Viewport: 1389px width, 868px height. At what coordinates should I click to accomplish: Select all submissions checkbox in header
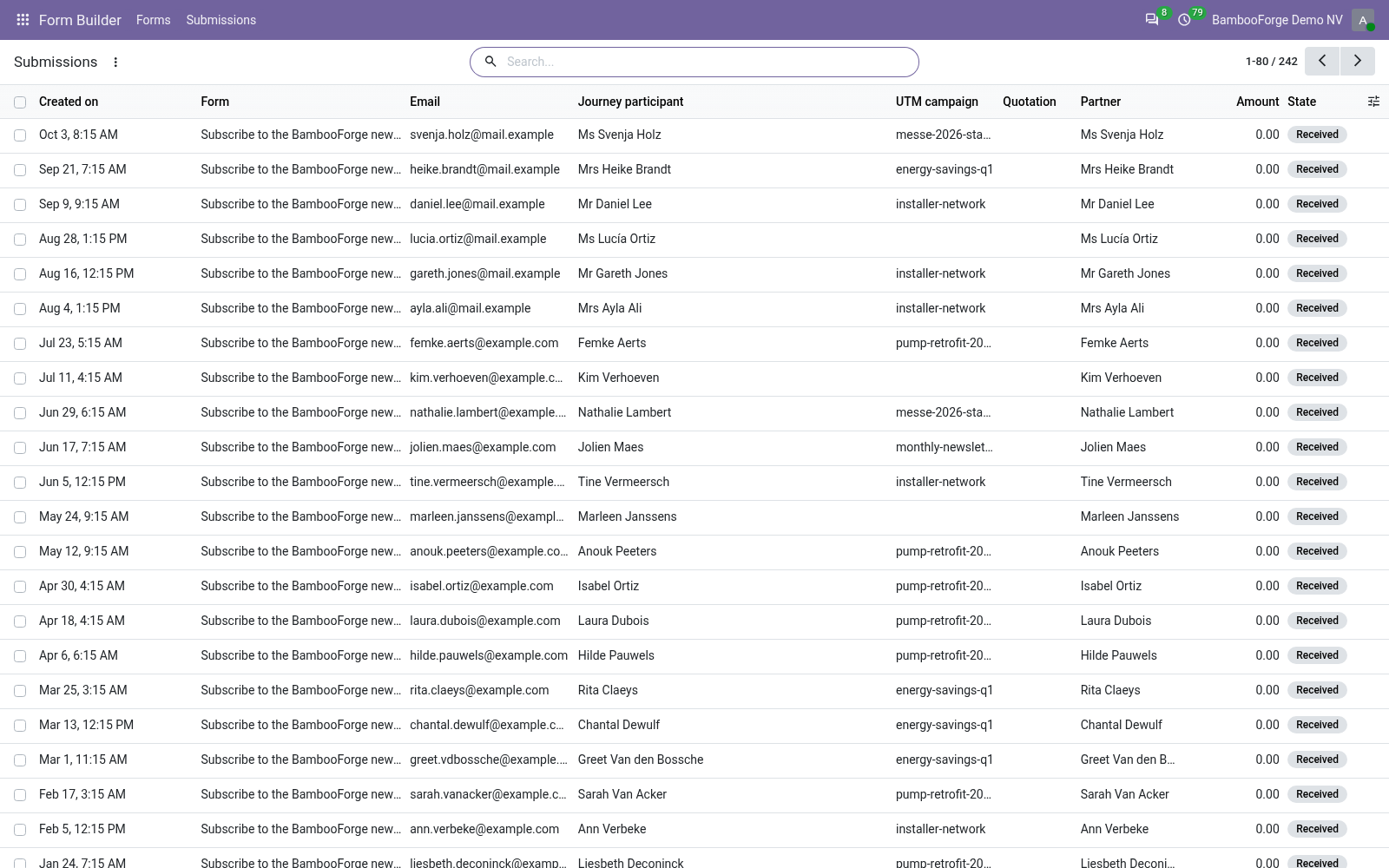coord(20,102)
